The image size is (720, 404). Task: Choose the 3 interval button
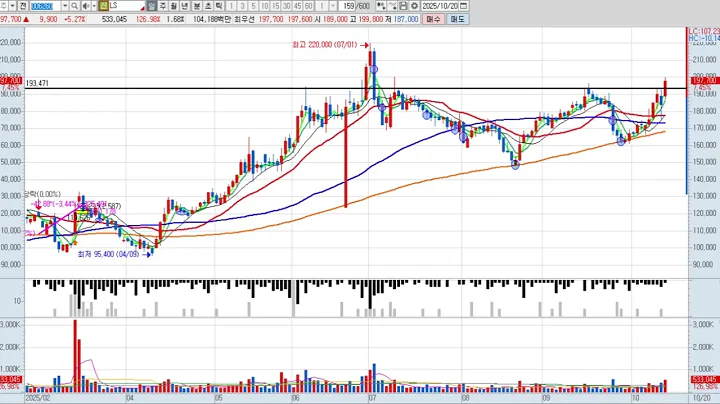tap(242, 6)
